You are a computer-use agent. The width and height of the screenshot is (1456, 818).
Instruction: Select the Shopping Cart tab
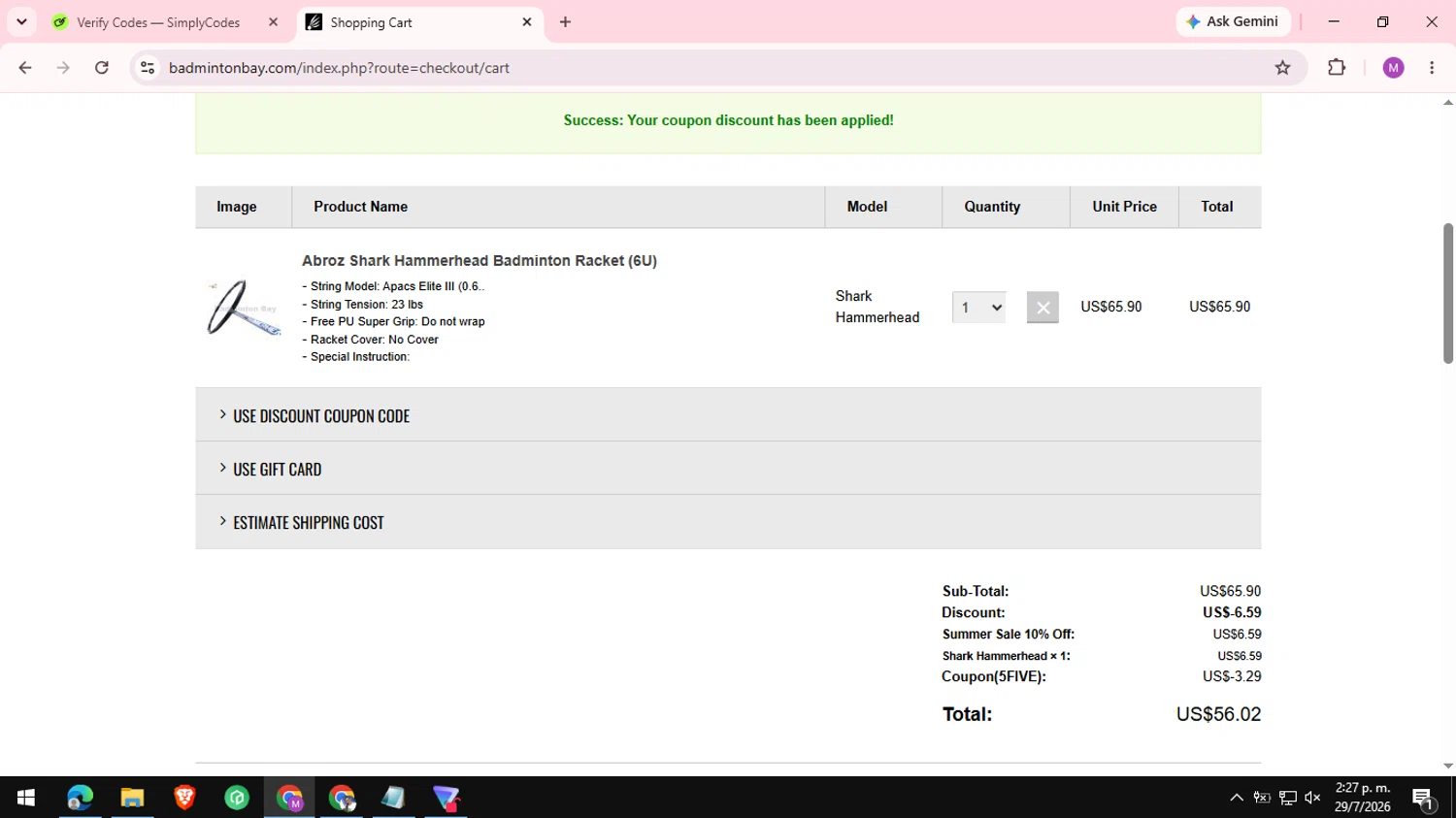click(419, 22)
